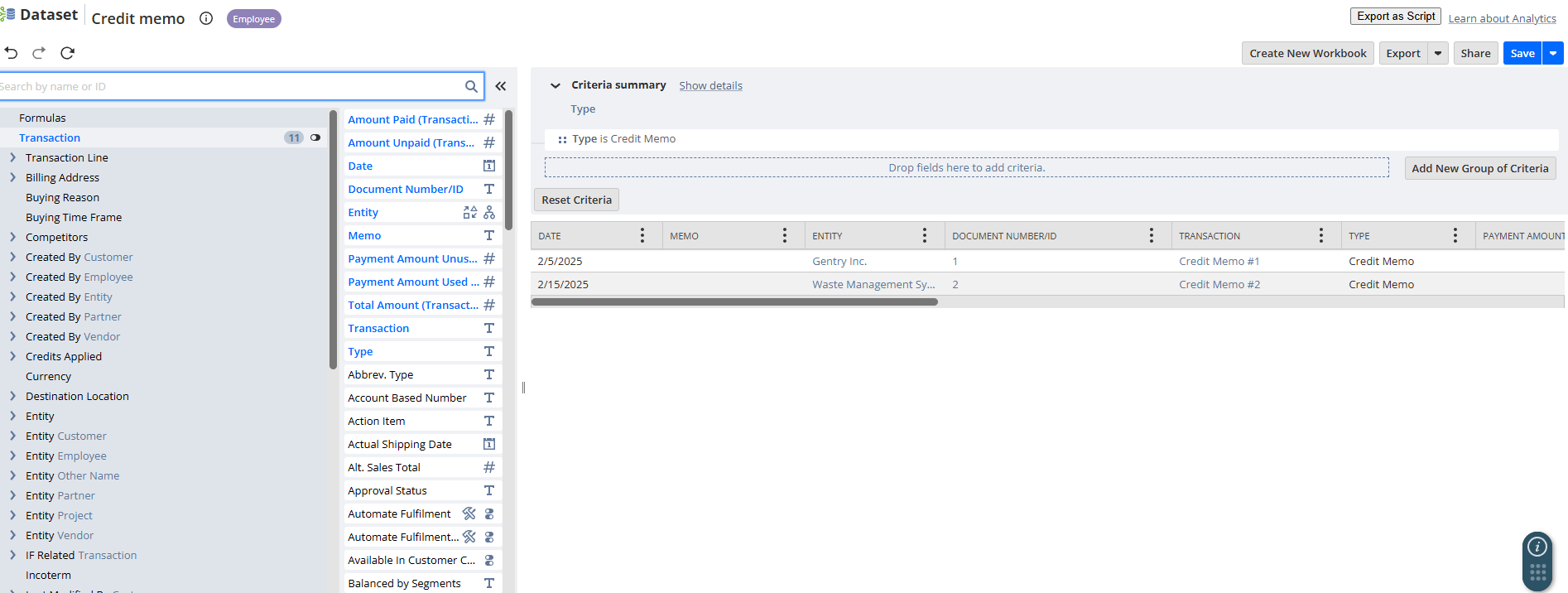Expand the Billing Address record
Image resolution: width=1568 pixels, height=593 pixels.
[12, 178]
